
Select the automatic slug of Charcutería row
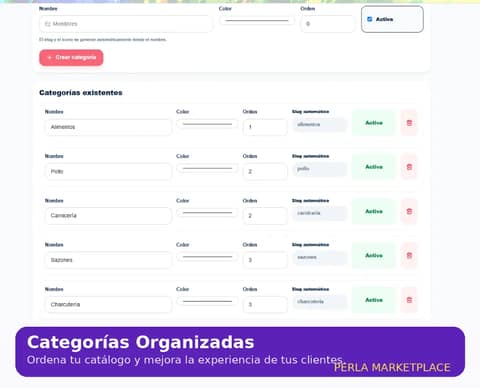click(x=319, y=302)
